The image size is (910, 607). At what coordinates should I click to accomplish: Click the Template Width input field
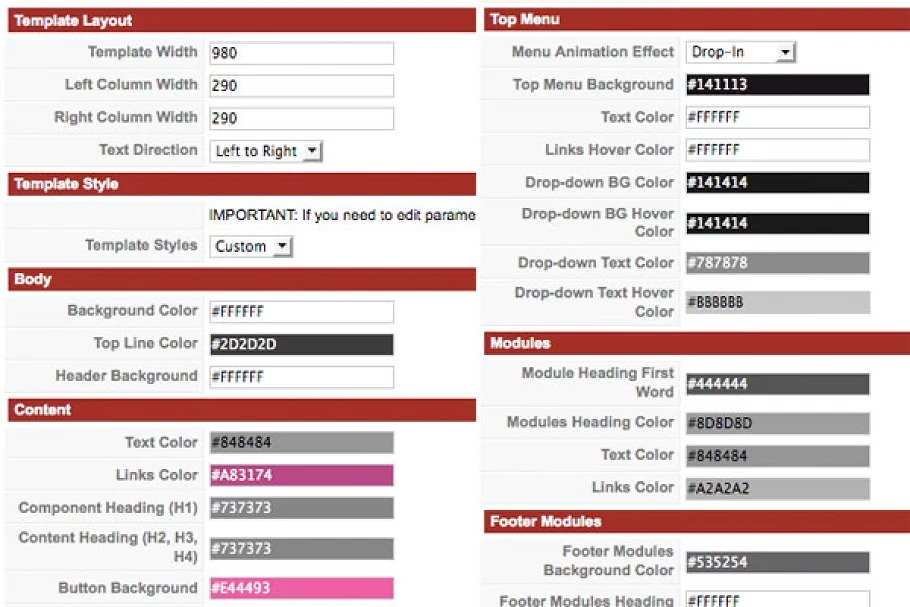coord(301,53)
